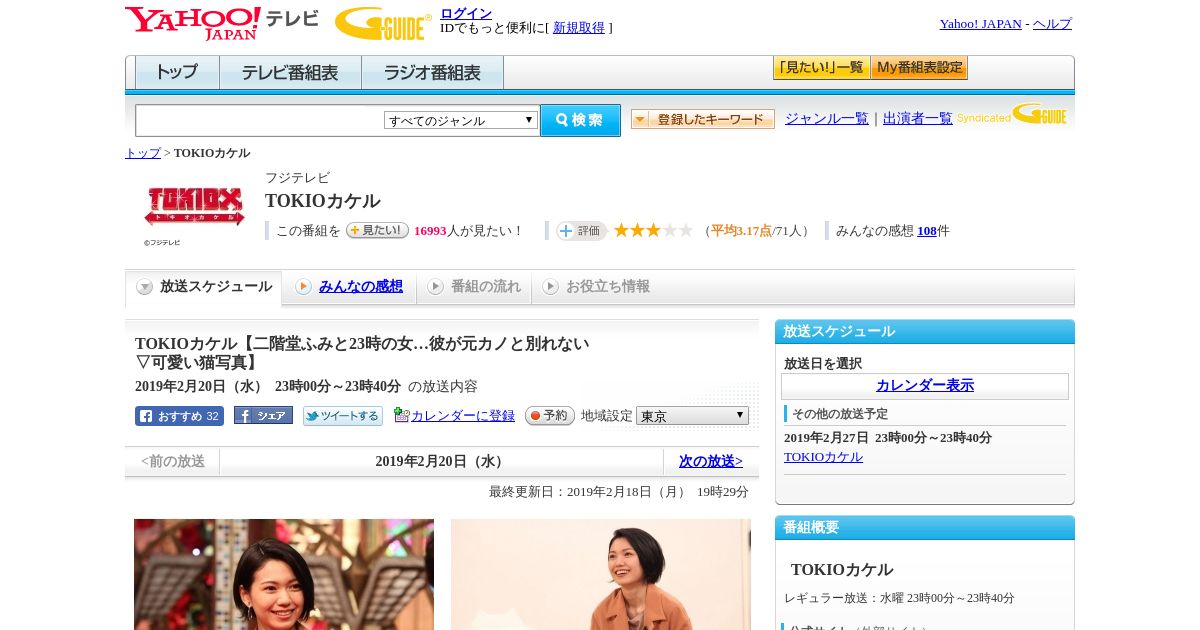Switch to the みんなの感想 tab
The height and width of the screenshot is (630, 1200).
tap(349, 287)
